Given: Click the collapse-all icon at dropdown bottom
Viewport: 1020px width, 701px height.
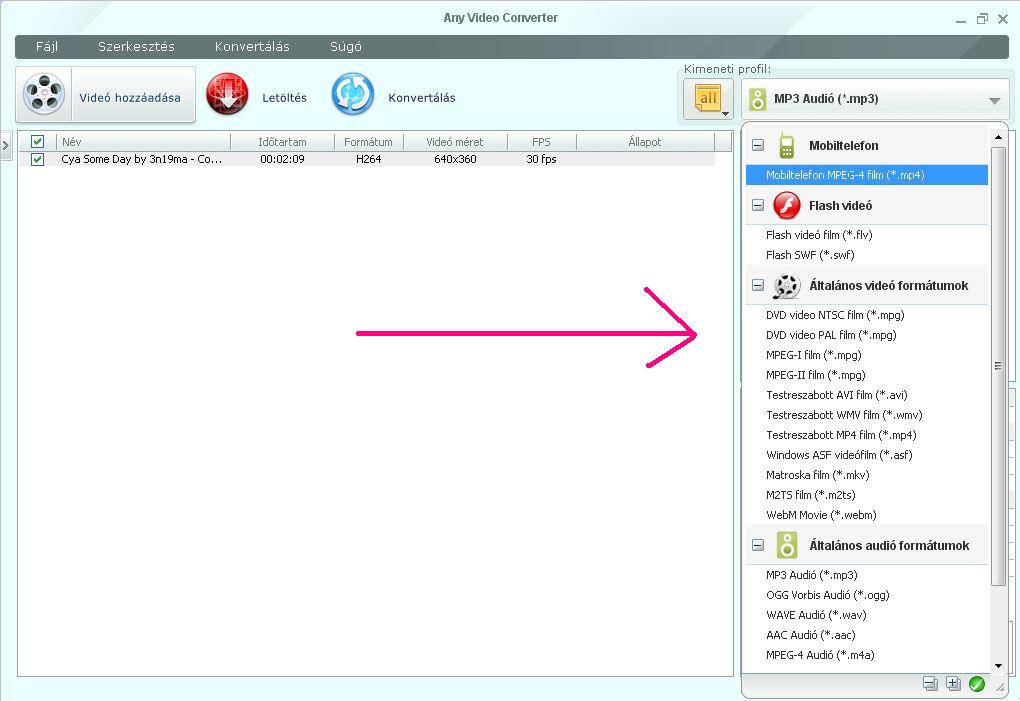Looking at the screenshot, I should (930, 683).
